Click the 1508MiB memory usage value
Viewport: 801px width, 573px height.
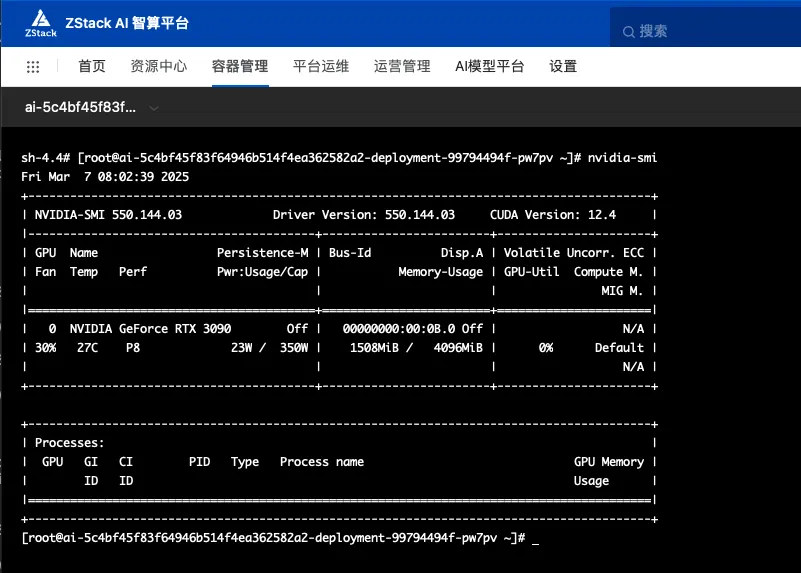click(374, 348)
